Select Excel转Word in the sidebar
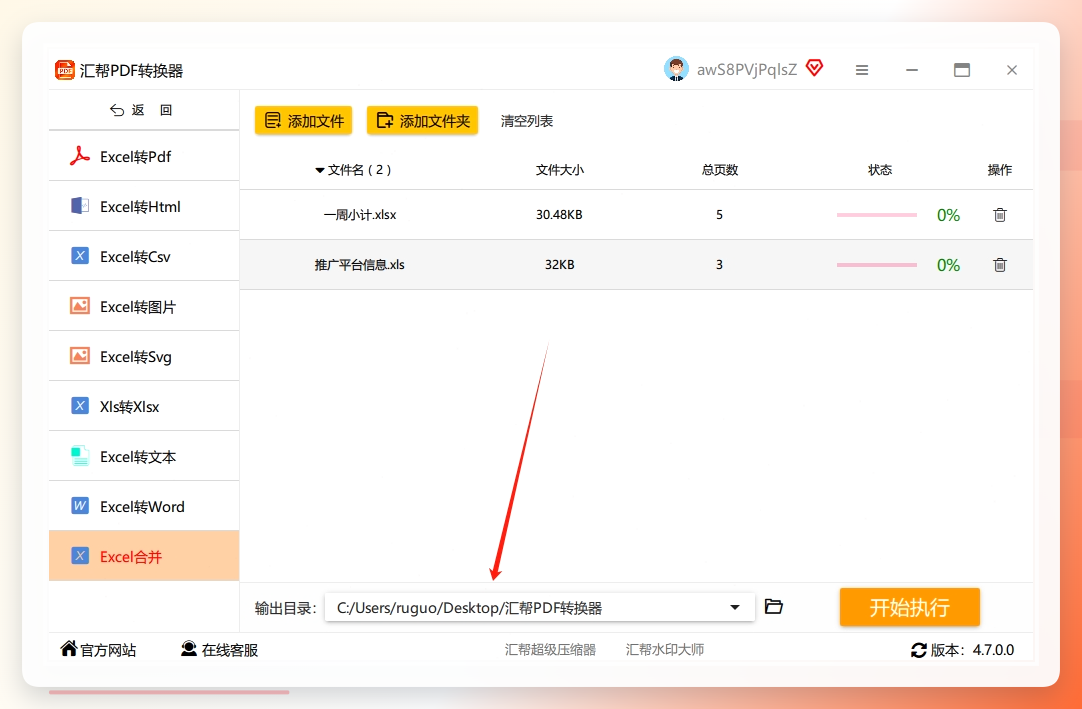The image size is (1082, 709). pos(144,506)
